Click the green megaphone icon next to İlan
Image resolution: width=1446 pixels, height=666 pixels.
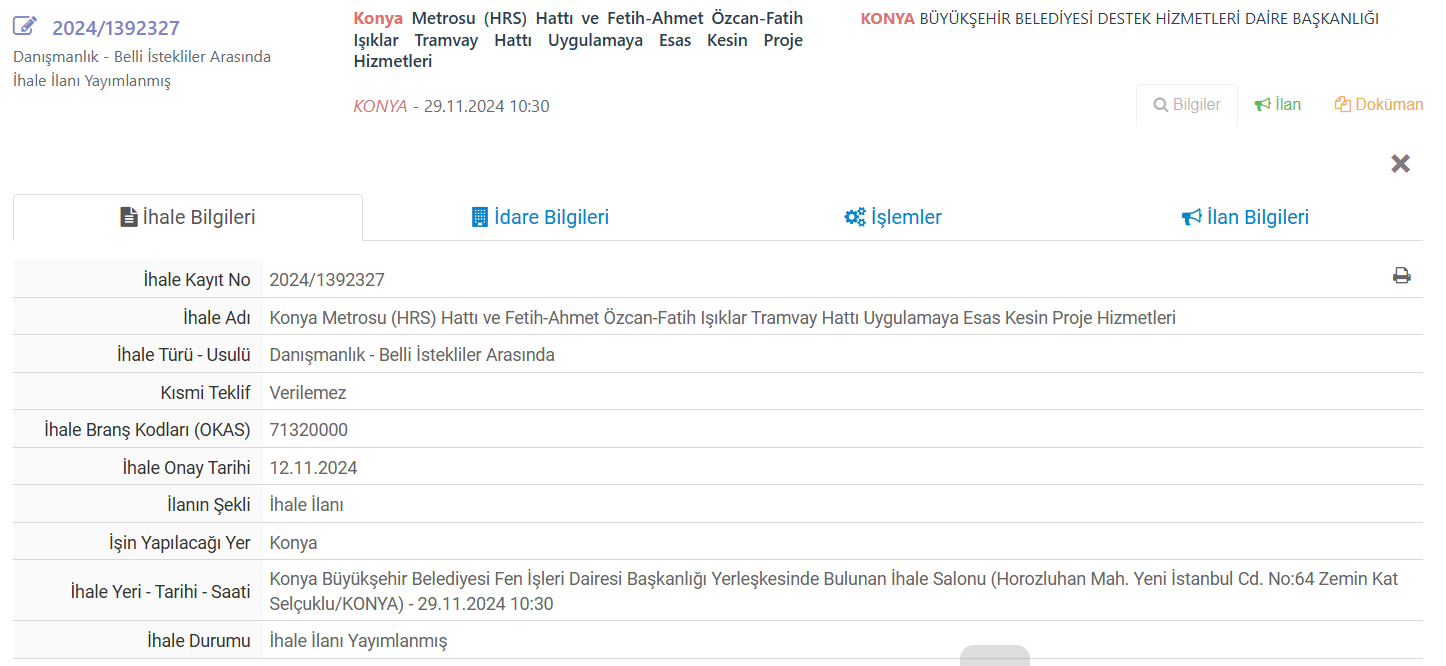point(1262,105)
